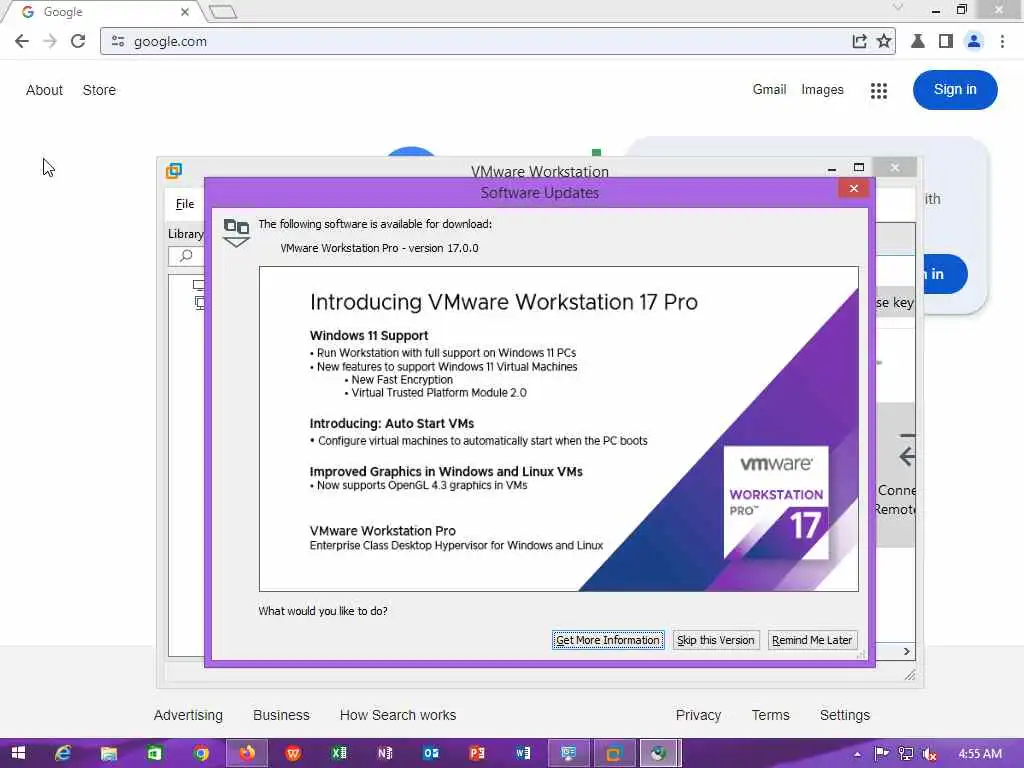Open Gmail link
1024x768 pixels.
point(769,89)
